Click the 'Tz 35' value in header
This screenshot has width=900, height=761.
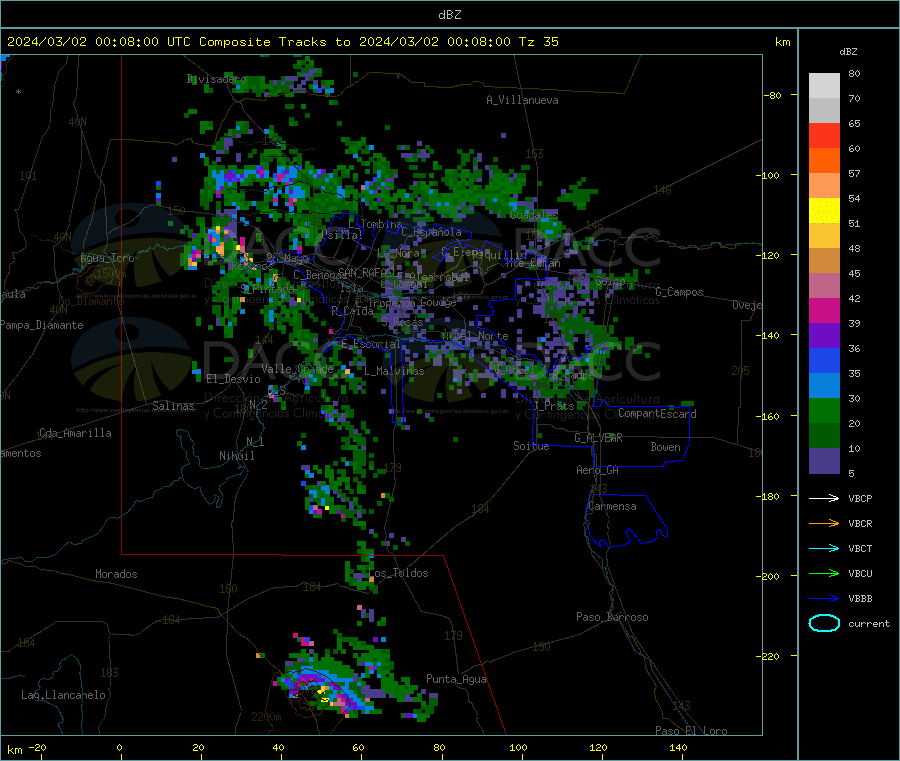[x=538, y=42]
